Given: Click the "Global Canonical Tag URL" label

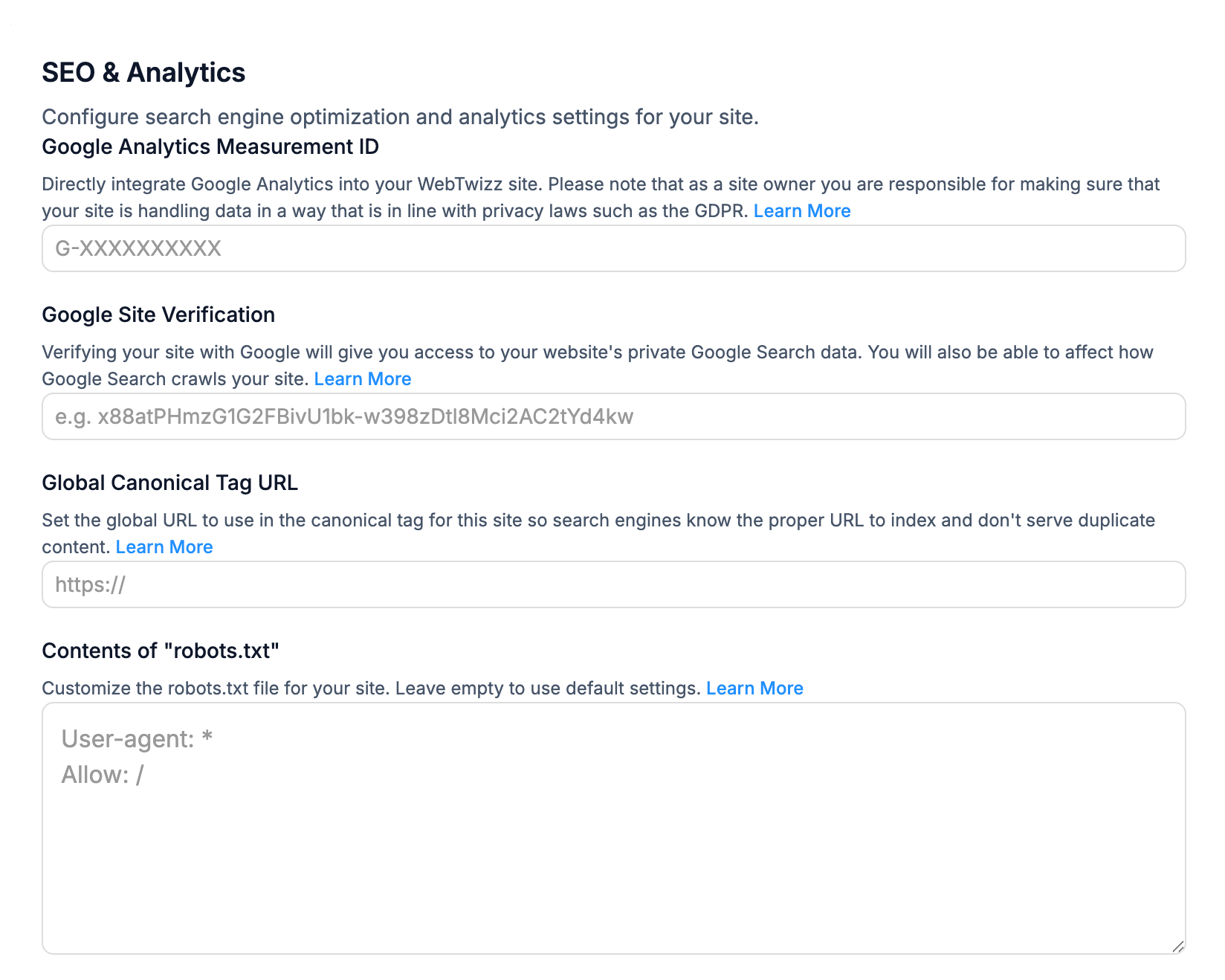Looking at the screenshot, I should click(x=169, y=483).
